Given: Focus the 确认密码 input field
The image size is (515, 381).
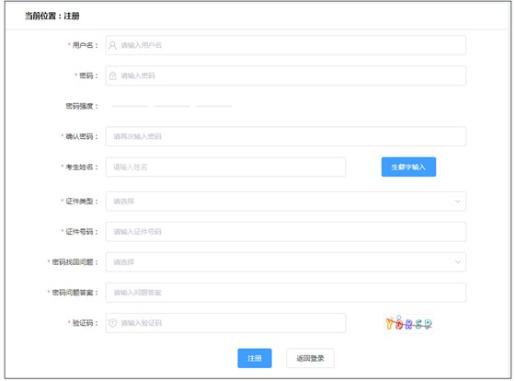Looking at the screenshot, I should (x=286, y=136).
